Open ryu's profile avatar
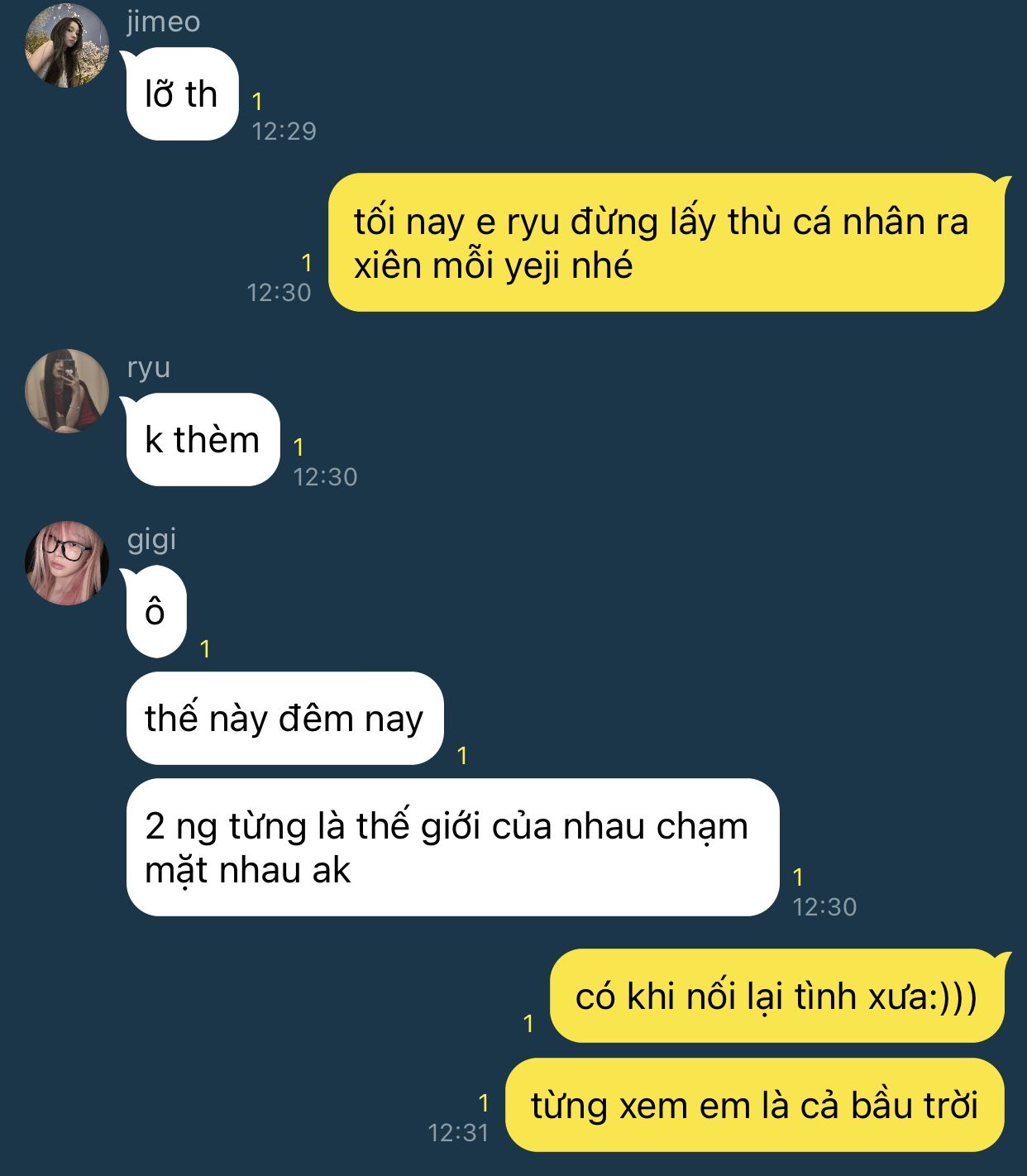Viewport: 1027px width, 1176px height. click(67, 390)
